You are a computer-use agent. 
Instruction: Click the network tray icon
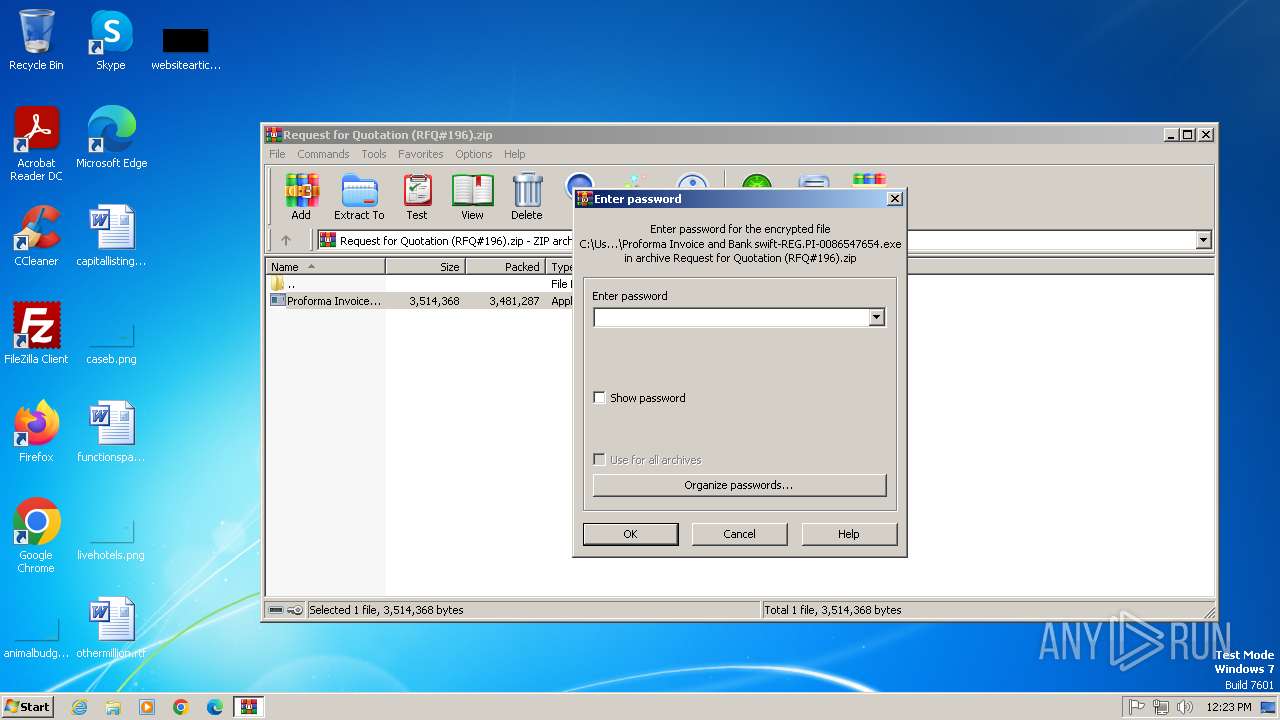pos(1161,707)
